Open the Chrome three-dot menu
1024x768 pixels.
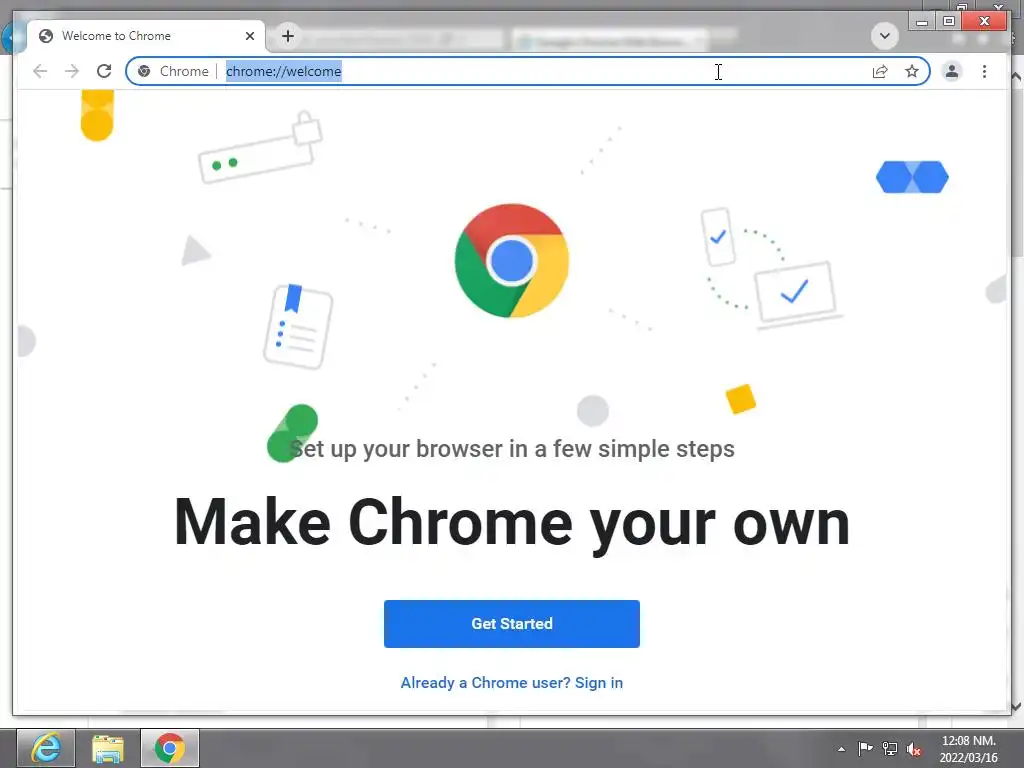984,71
